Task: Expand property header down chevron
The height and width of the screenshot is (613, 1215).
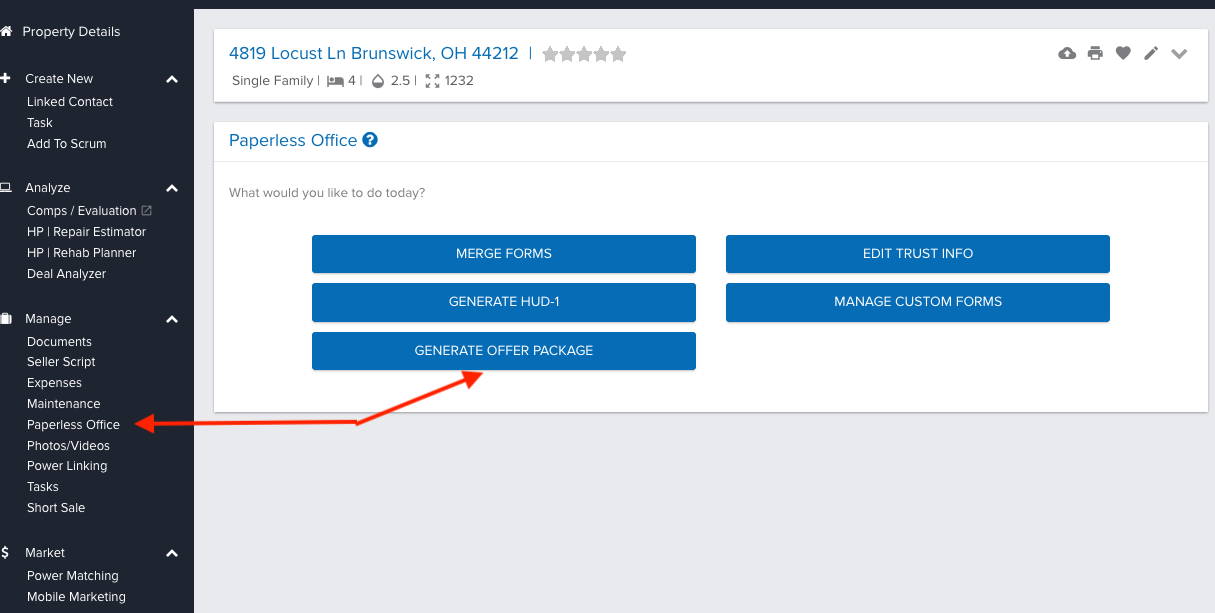Action: [x=1179, y=54]
